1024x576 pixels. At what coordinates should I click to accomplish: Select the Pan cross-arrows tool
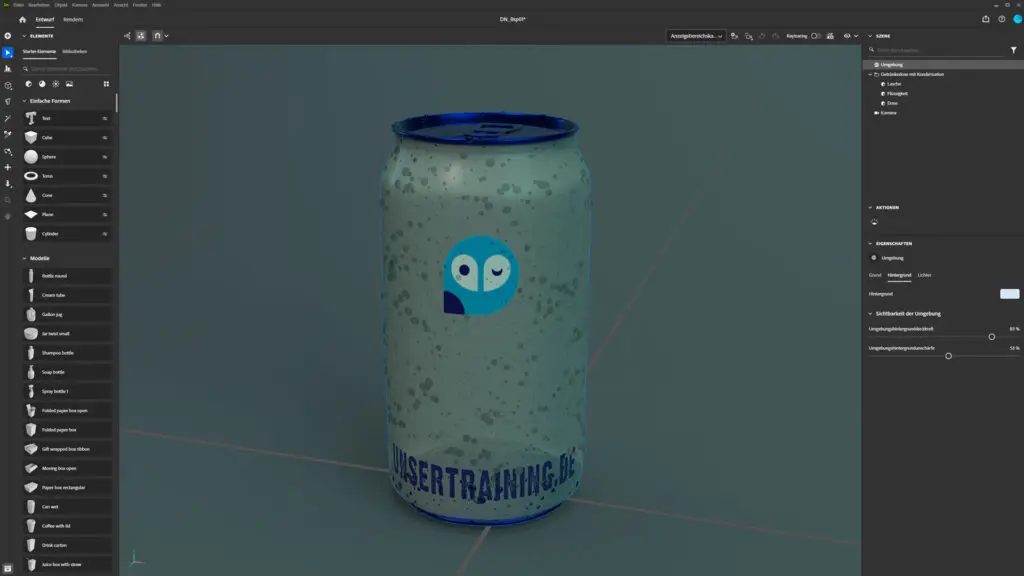pos(8,168)
